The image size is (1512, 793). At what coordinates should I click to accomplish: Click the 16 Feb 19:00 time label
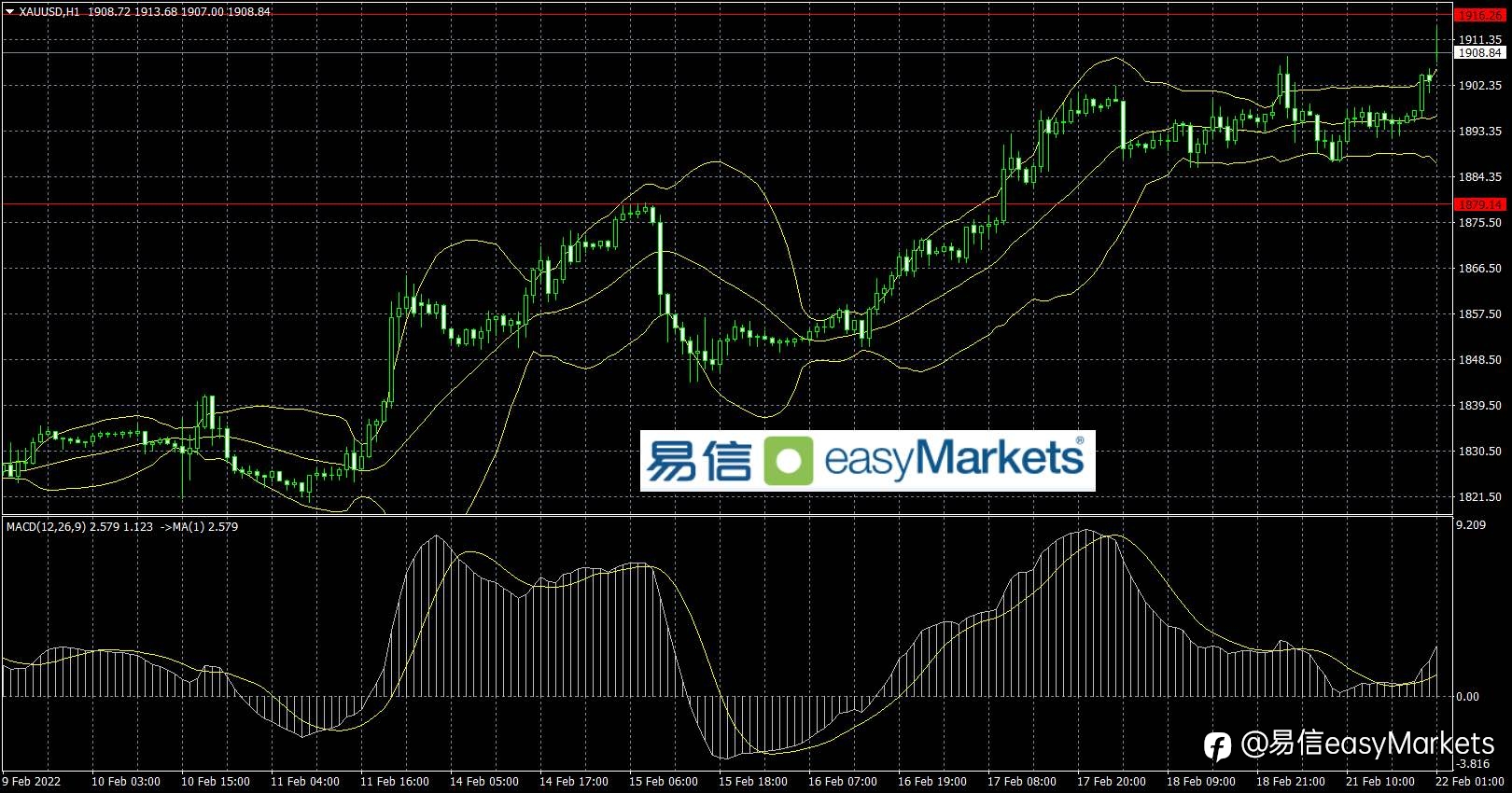[x=932, y=782]
